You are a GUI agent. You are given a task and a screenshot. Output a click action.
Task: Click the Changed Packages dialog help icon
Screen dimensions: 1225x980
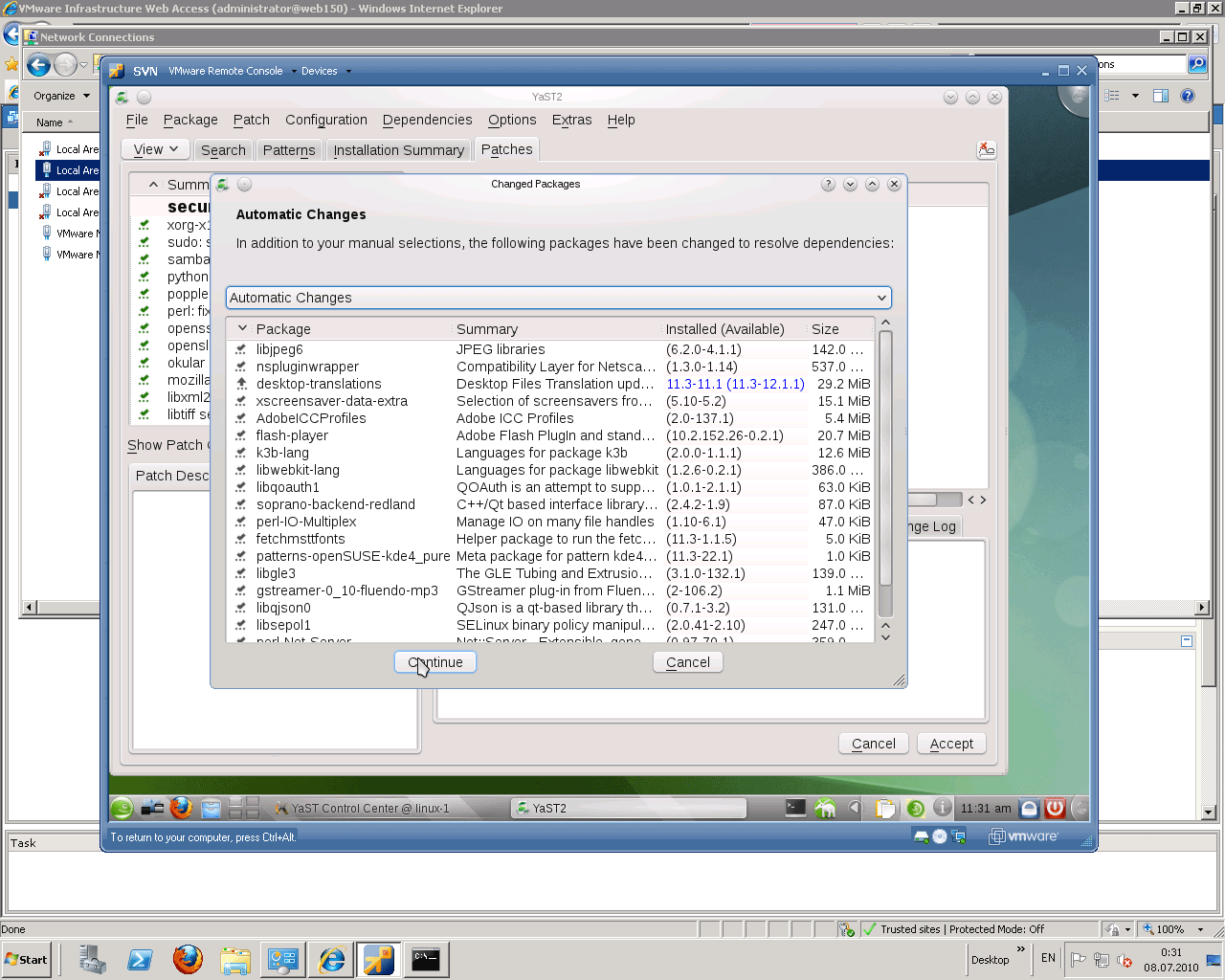[x=828, y=185]
